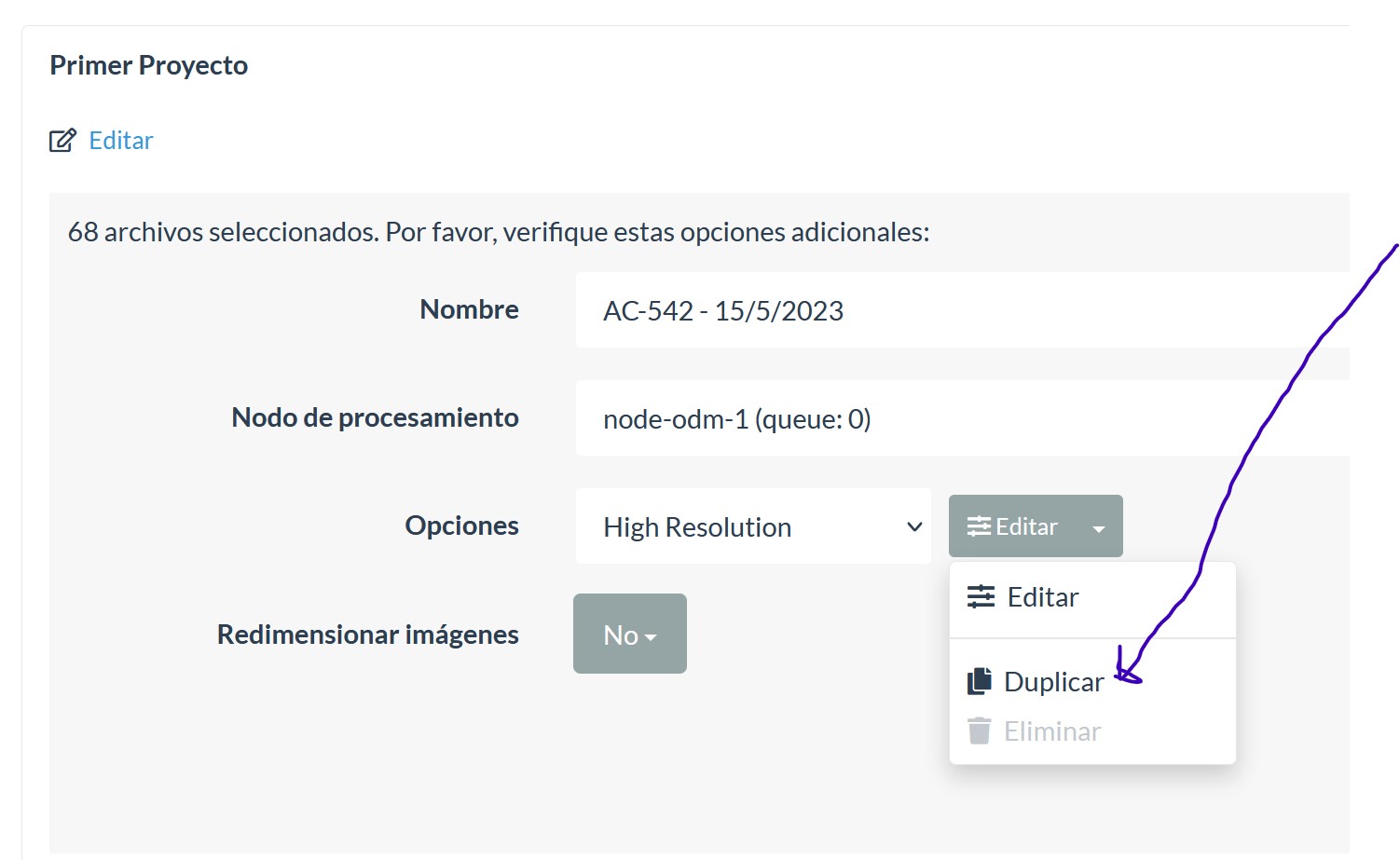Image resolution: width=1400 pixels, height=860 pixels.
Task: Click the caret arrow on the No button
Action: coord(650,635)
